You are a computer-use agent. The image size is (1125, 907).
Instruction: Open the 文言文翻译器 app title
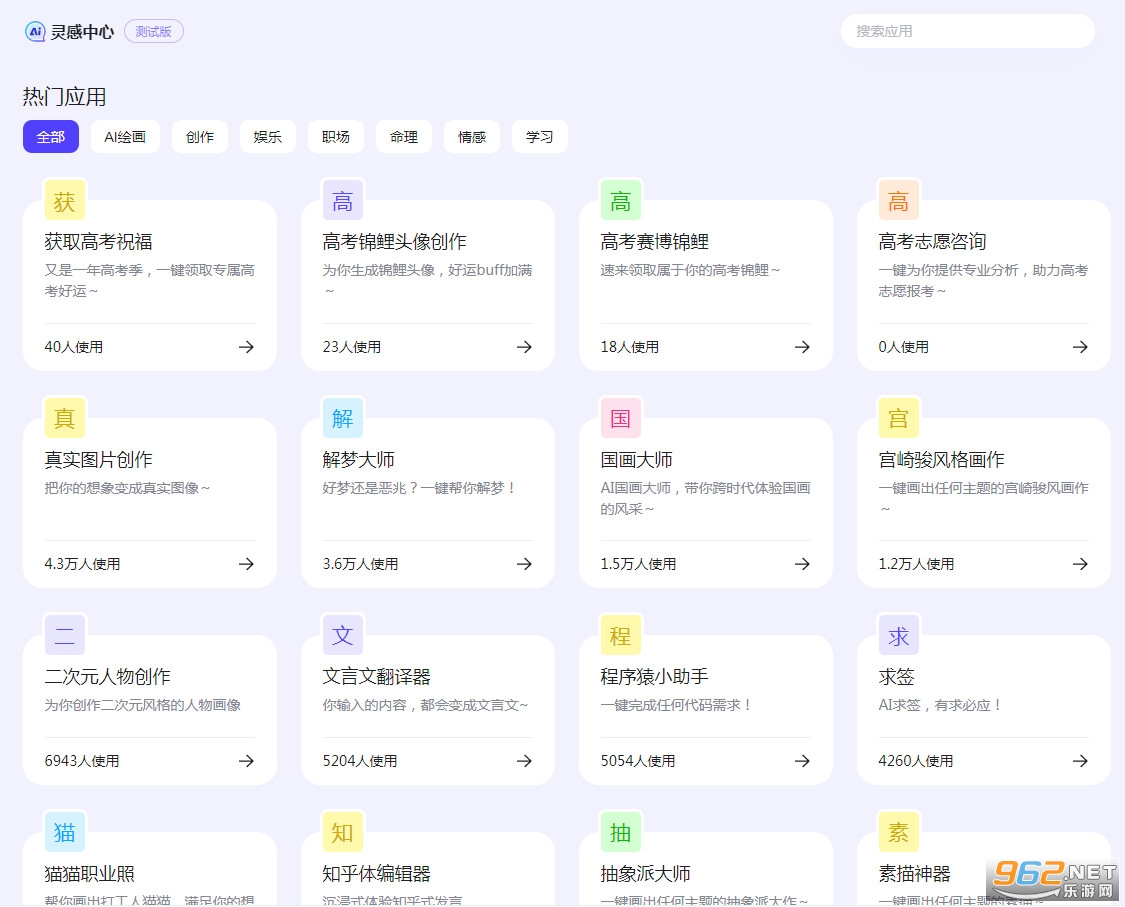pos(377,676)
